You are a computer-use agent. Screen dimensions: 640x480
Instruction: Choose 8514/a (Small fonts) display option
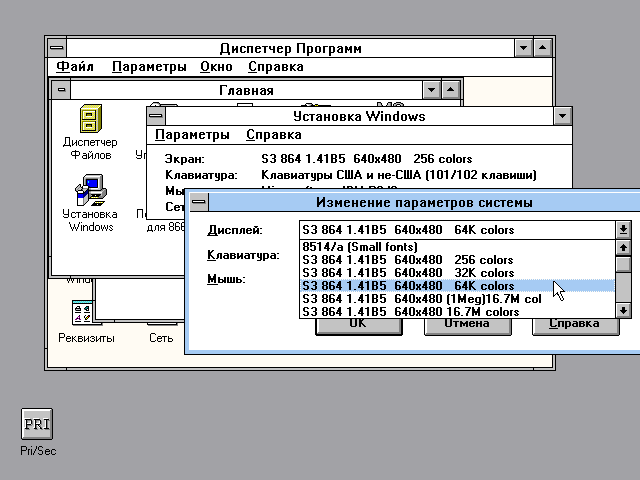point(457,247)
